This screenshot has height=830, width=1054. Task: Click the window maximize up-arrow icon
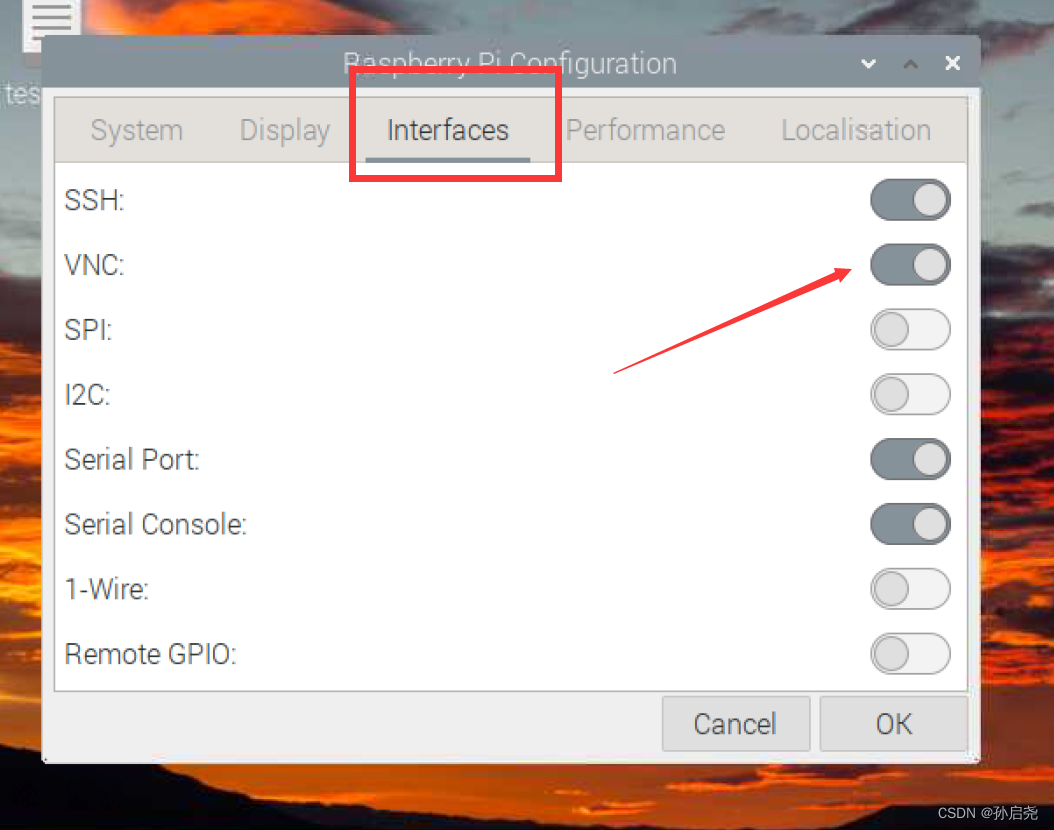point(911,64)
